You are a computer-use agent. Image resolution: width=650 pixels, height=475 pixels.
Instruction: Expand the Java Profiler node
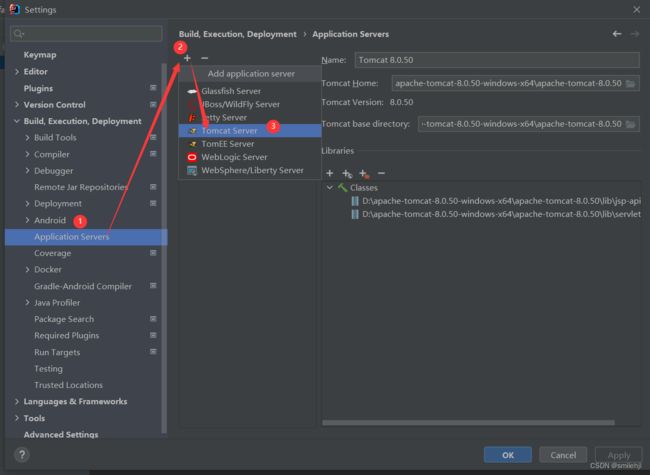point(27,303)
